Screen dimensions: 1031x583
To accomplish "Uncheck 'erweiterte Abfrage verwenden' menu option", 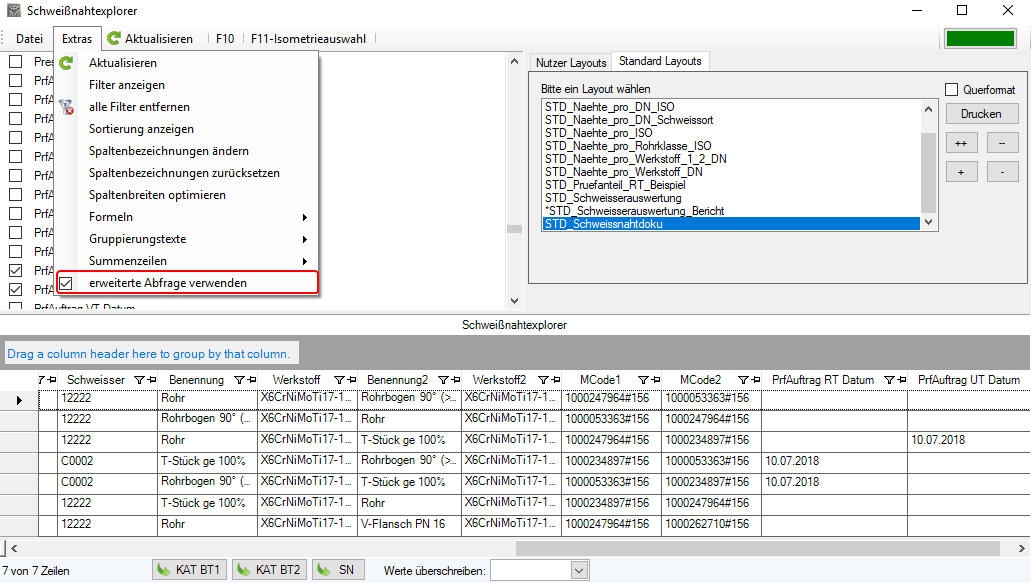I will [x=66, y=283].
